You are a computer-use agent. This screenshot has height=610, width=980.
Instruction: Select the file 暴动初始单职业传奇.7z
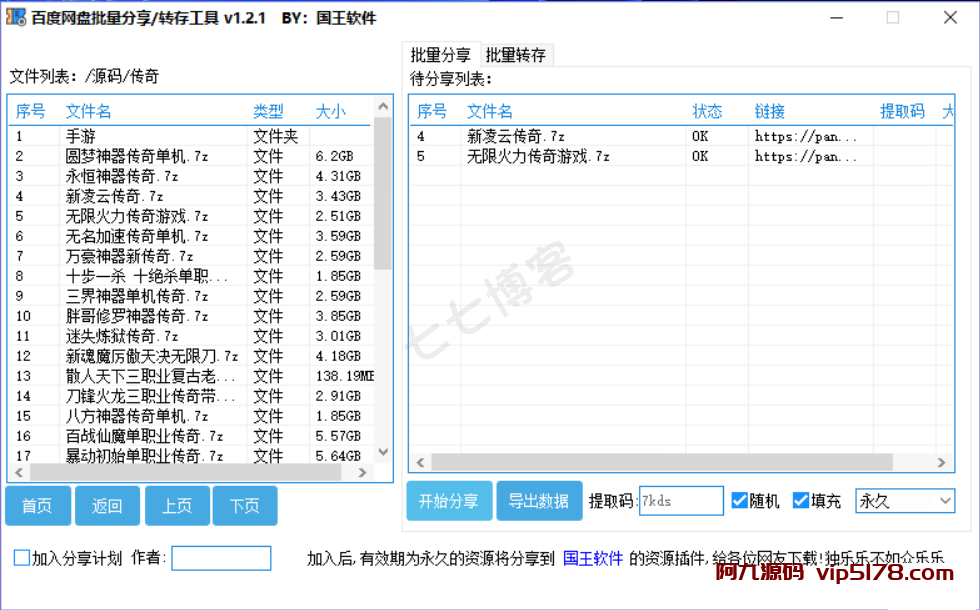pyautogui.click(x=191, y=456)
